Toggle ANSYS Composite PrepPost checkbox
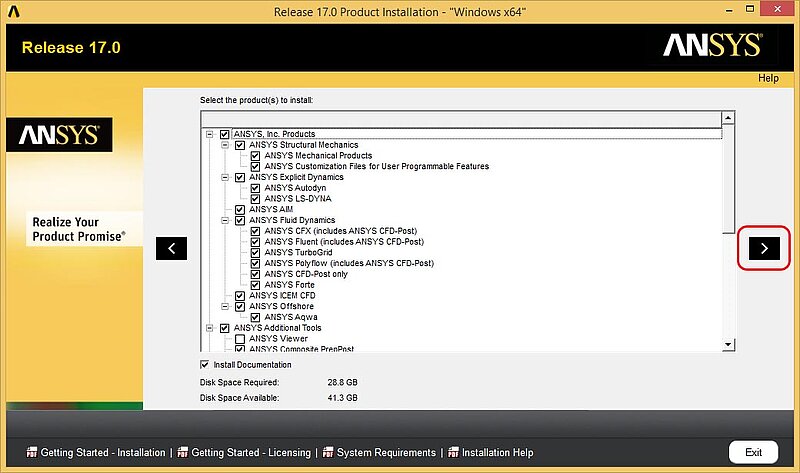Image resolution: width=800 pixels, height=473 pixels. point(240,349)
